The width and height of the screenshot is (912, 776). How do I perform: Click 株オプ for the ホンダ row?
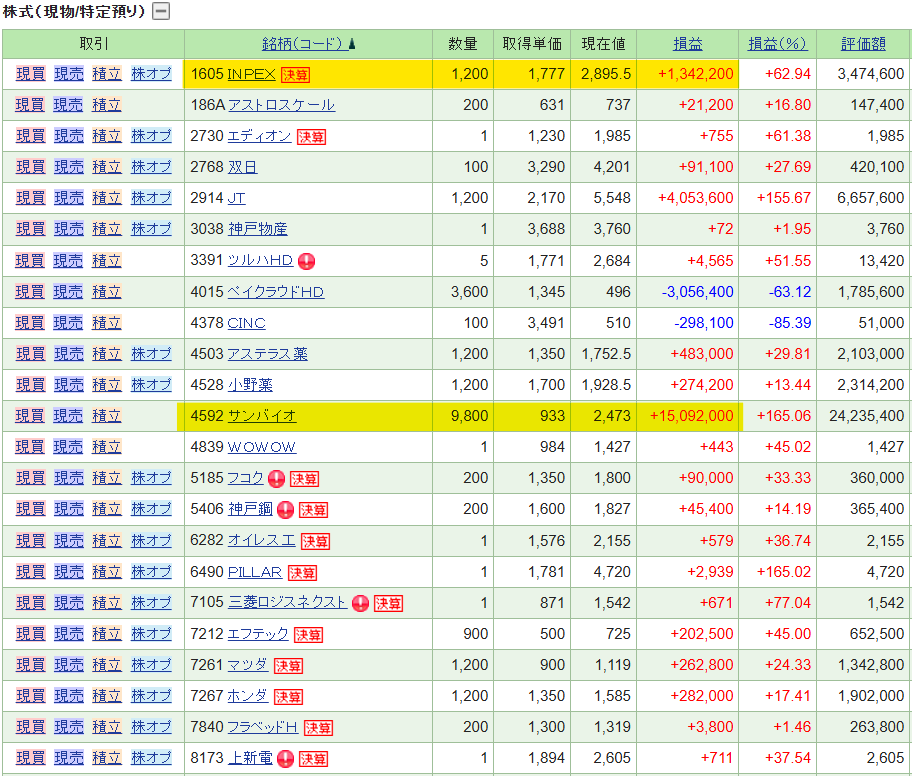coord(151,696)
